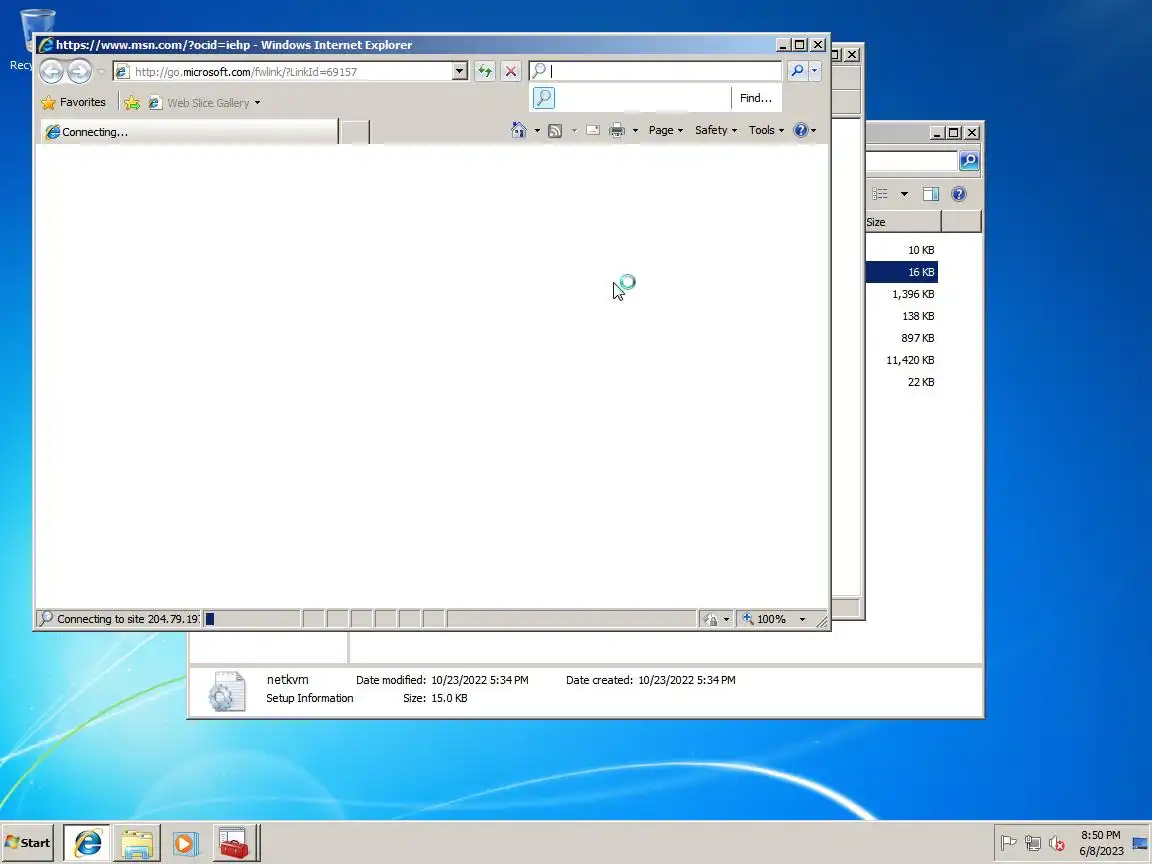The height and width of the screenshot is (864, 1152).
Task: Click the red toolbox taskbar icon
Action: pos(235,843)
